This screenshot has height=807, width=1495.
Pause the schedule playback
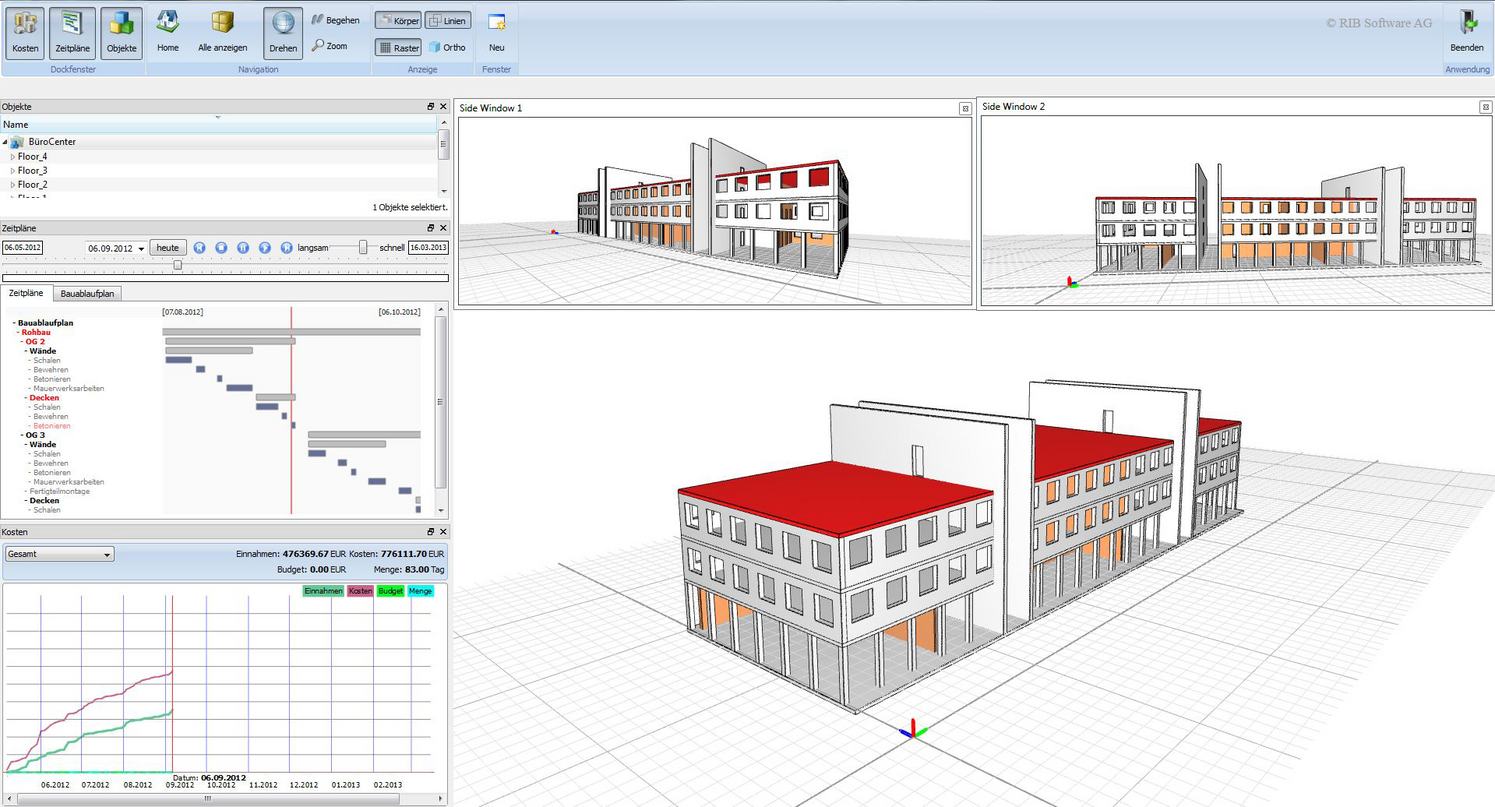click(x=243, y=247)
